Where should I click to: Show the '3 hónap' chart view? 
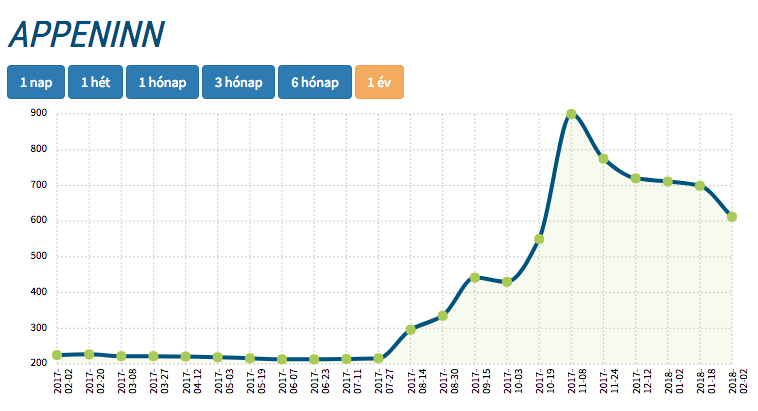[238, 82]
